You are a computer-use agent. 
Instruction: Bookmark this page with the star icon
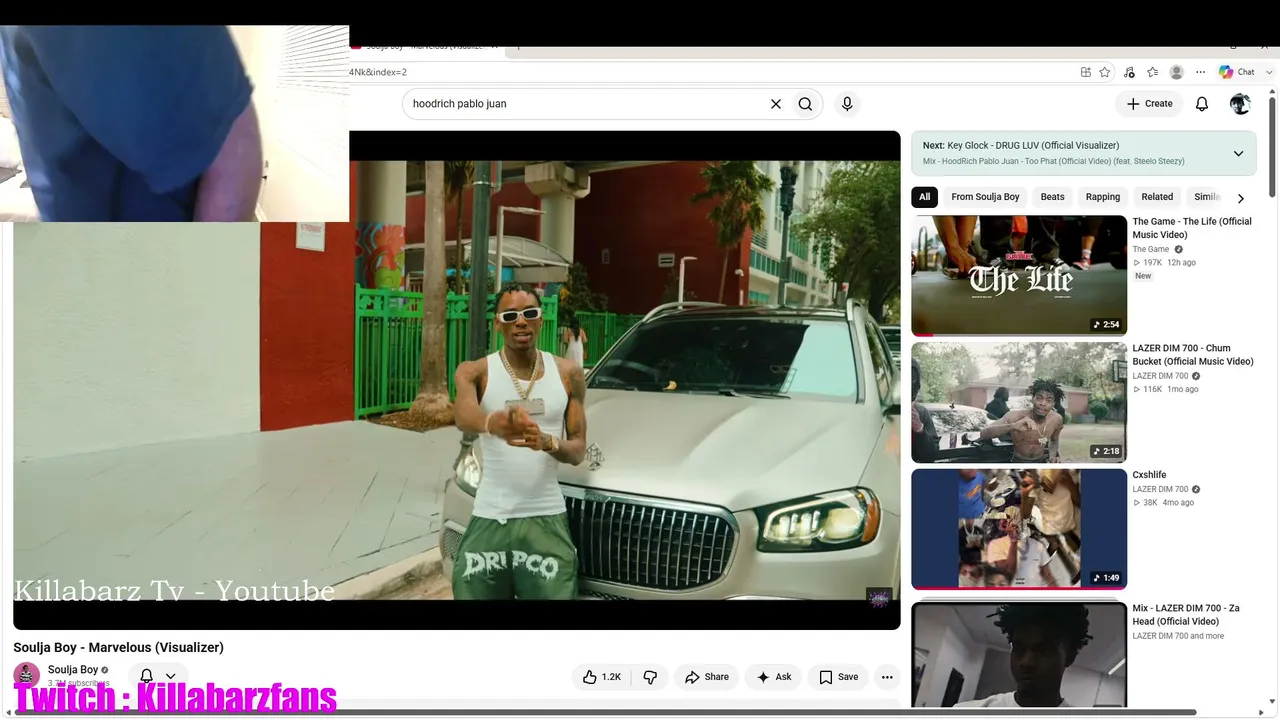(x=1105, y=72)
